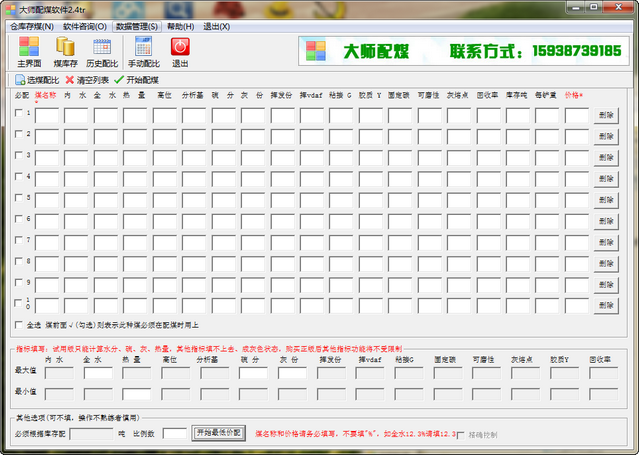
Task: Click the 删除 button for row 3
Action: (606, 158)
